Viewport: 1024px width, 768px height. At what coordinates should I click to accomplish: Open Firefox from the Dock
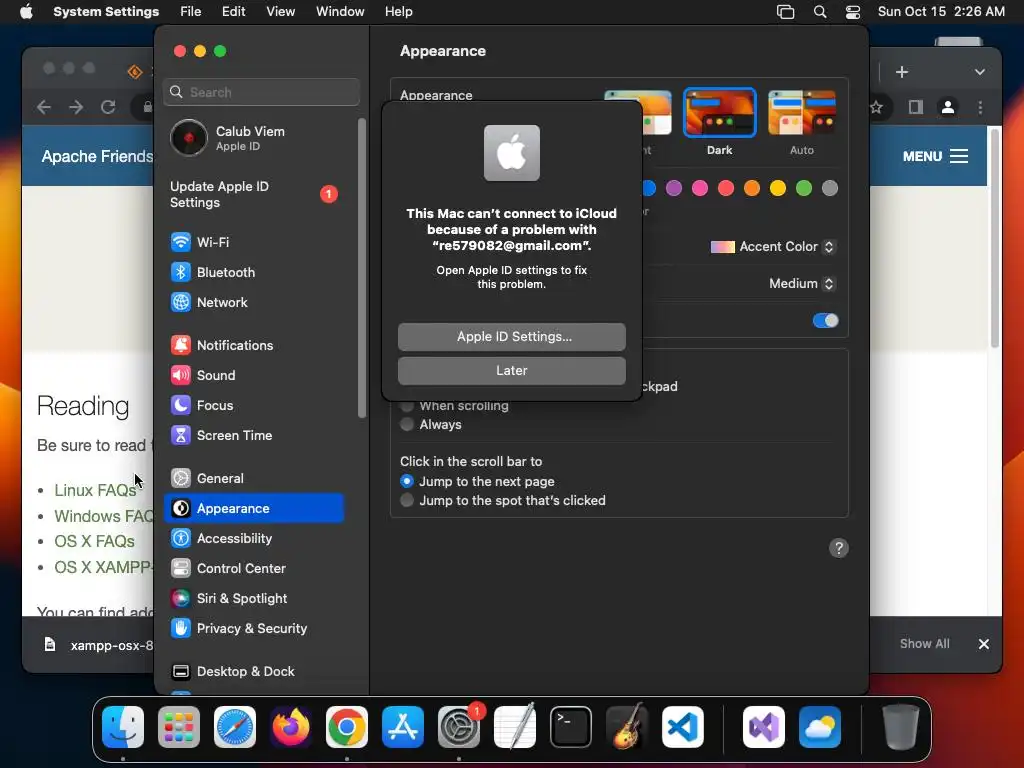coord(291,727)
